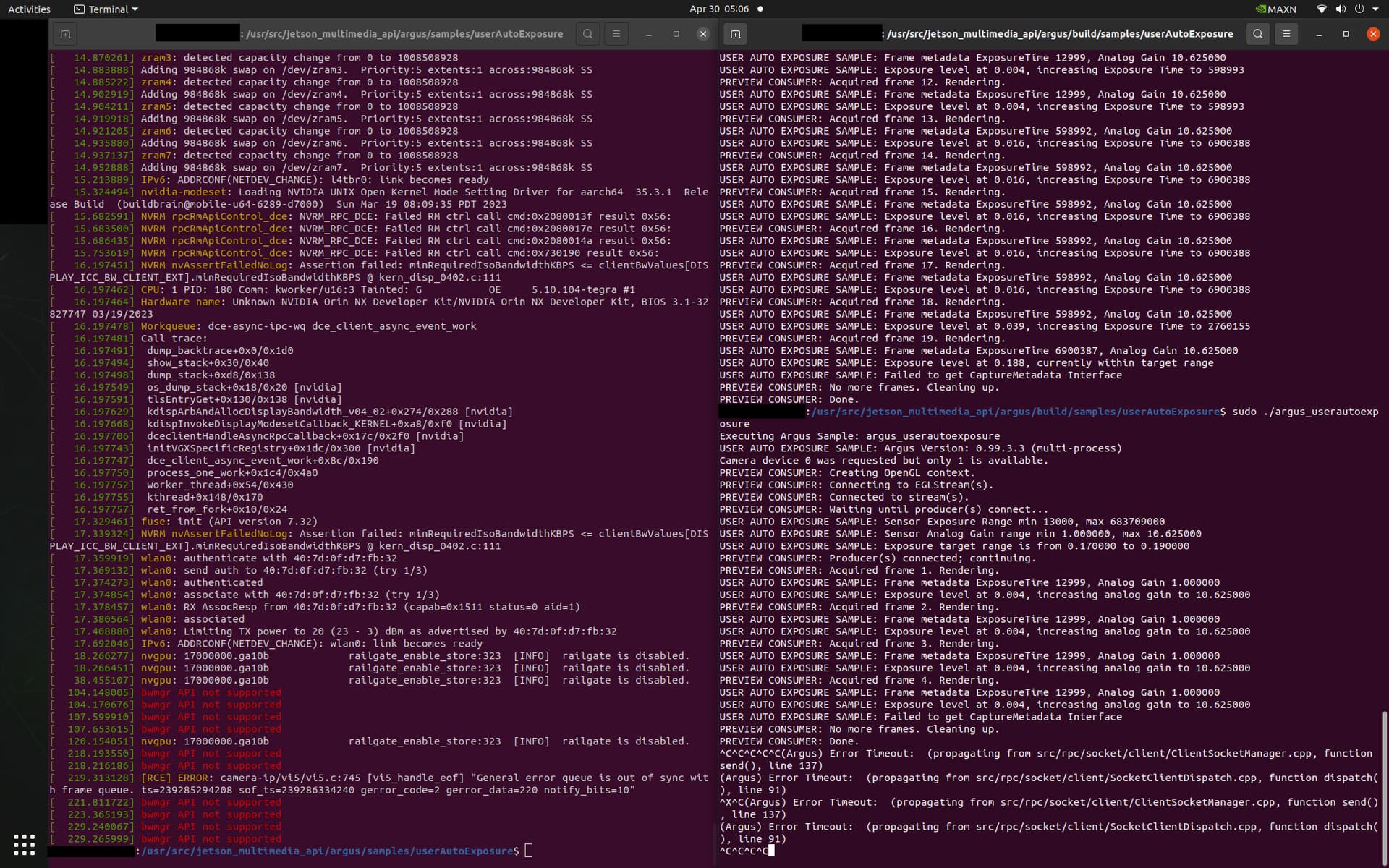
Task: Open search in the right terminal window
Action: coord(1258,34)
